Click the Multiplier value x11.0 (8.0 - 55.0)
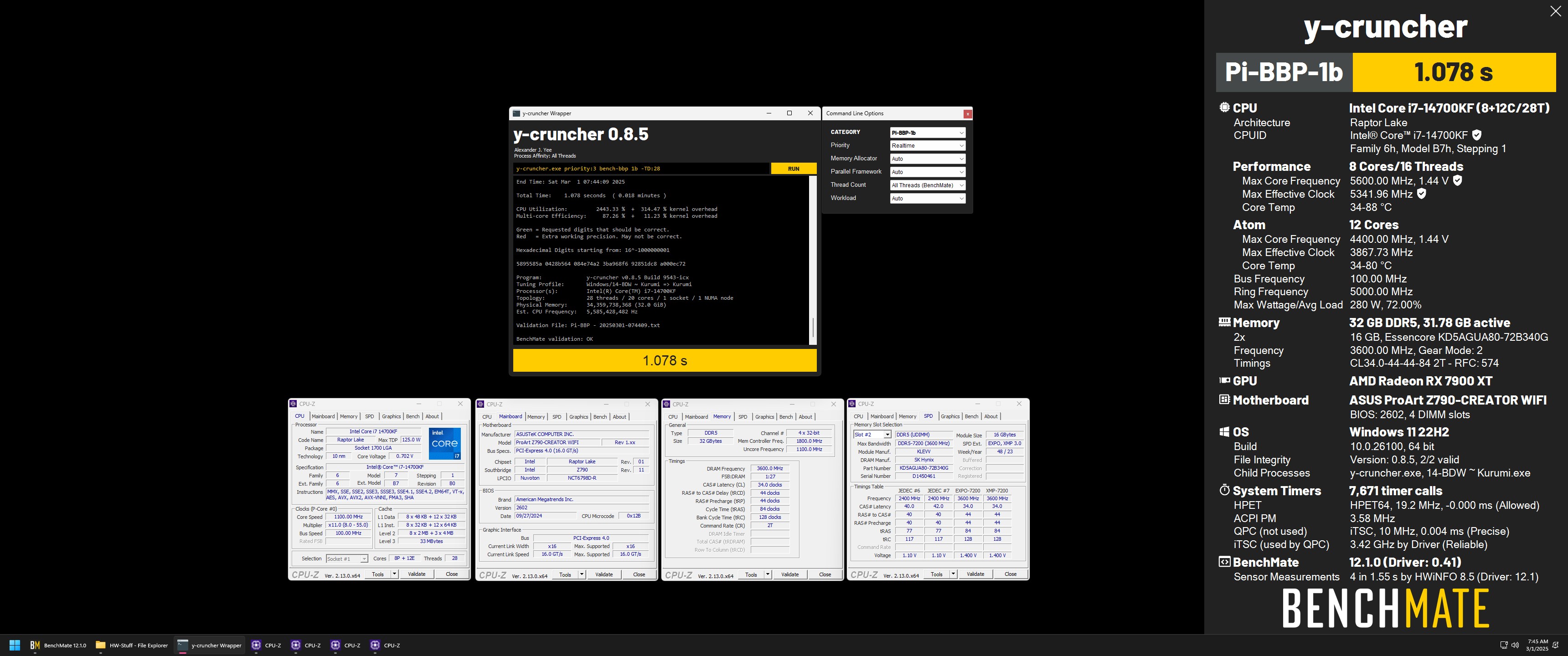Image resolution: width=1568 pixels, height=656 pixels. 348,524
